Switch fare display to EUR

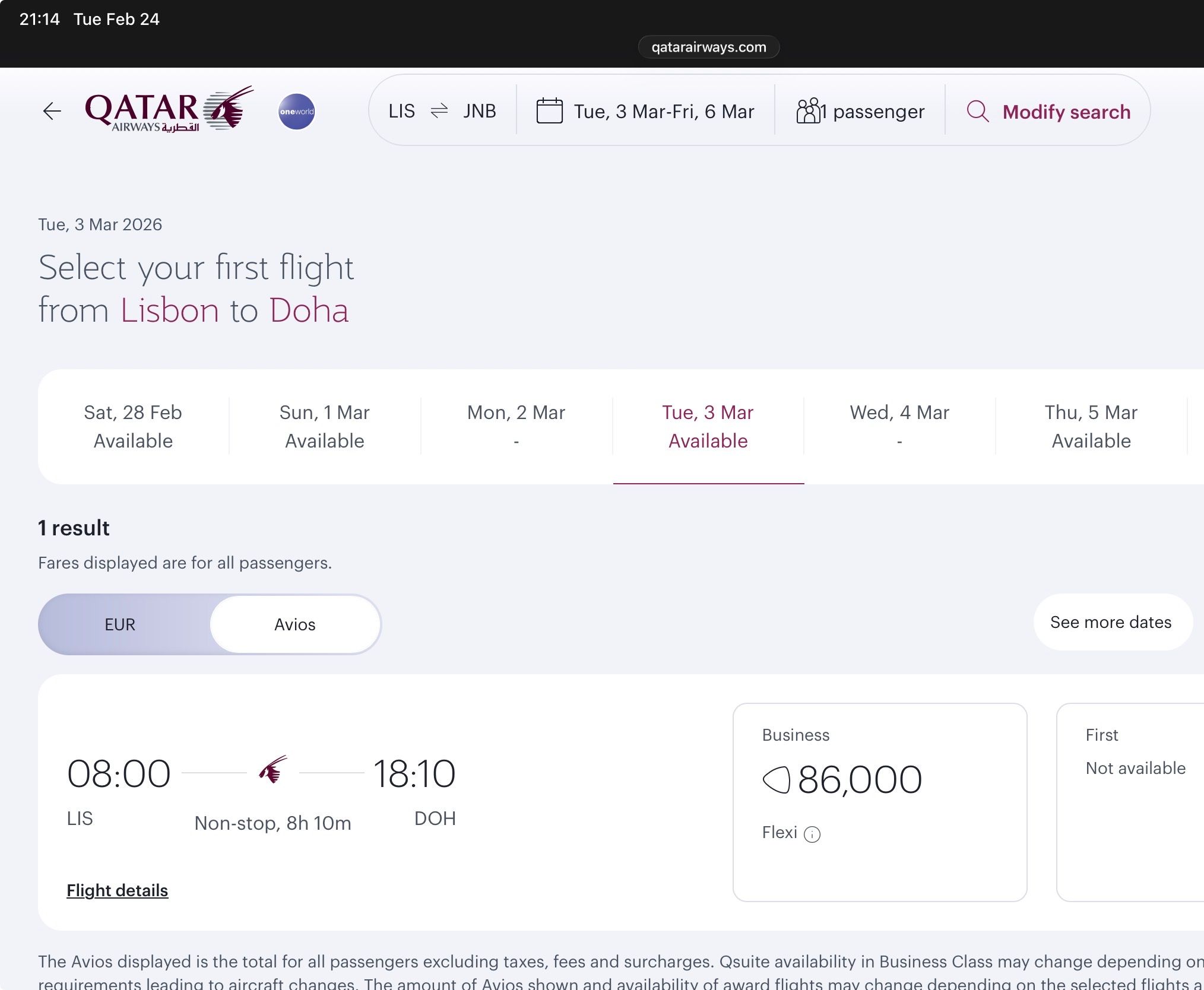click(120, 624)
